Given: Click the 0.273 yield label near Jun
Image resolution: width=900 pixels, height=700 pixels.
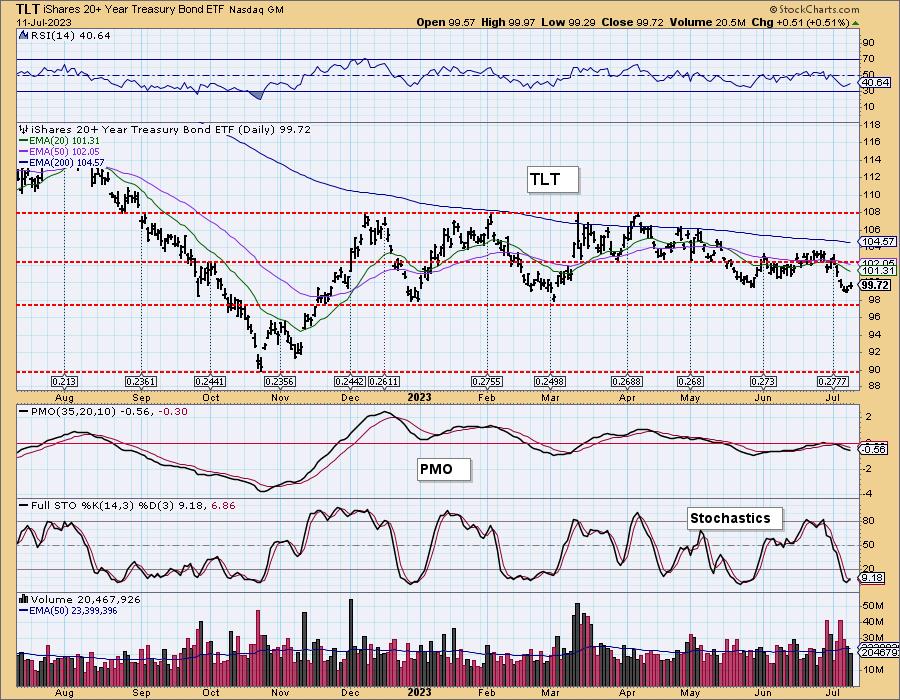Looking at the screenshot, I should (x=763, y=382).
